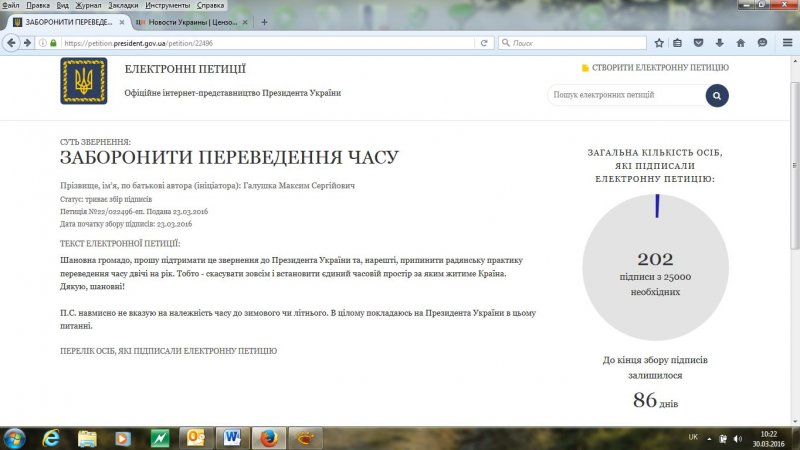Click the petition search magnifier button

pos(717,95)
